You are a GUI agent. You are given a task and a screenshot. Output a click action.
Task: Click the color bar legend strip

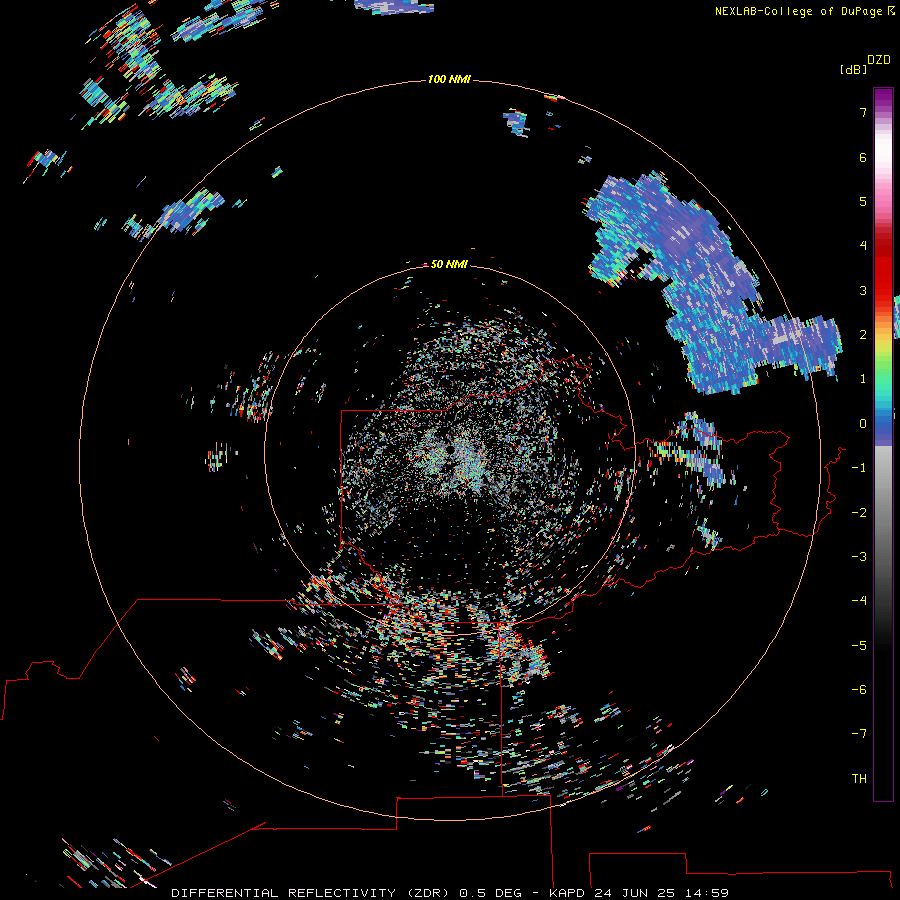(x=883, y=444)
